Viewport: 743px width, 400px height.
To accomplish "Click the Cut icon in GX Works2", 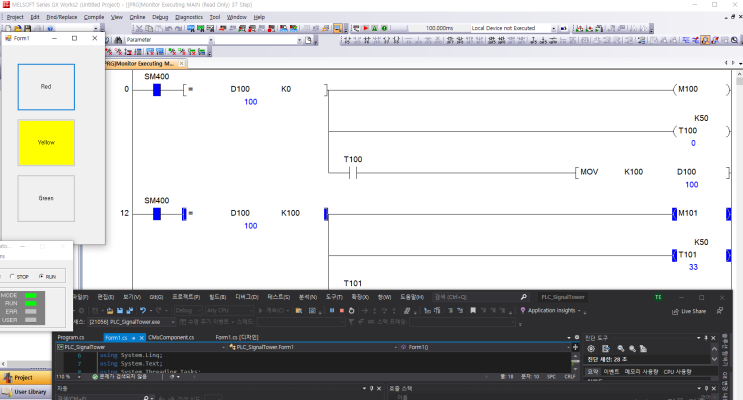I will [x=139, y=28].
